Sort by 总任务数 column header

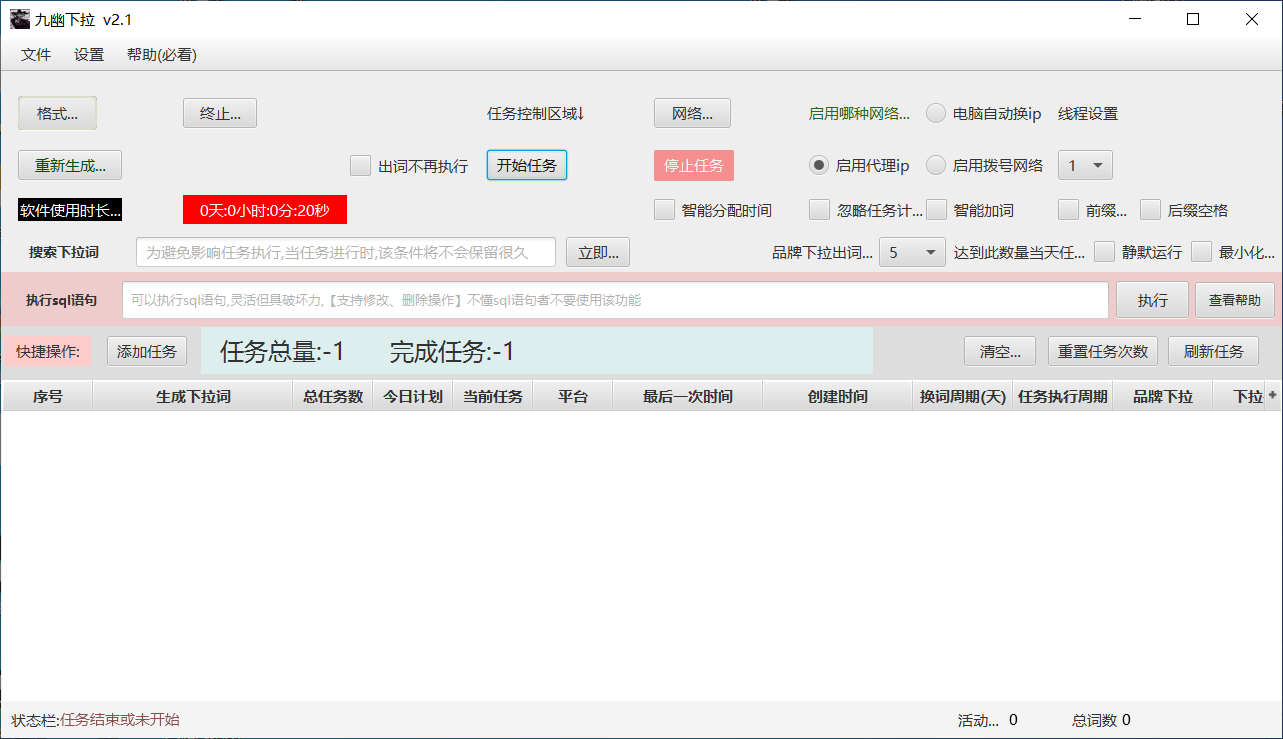332,396
